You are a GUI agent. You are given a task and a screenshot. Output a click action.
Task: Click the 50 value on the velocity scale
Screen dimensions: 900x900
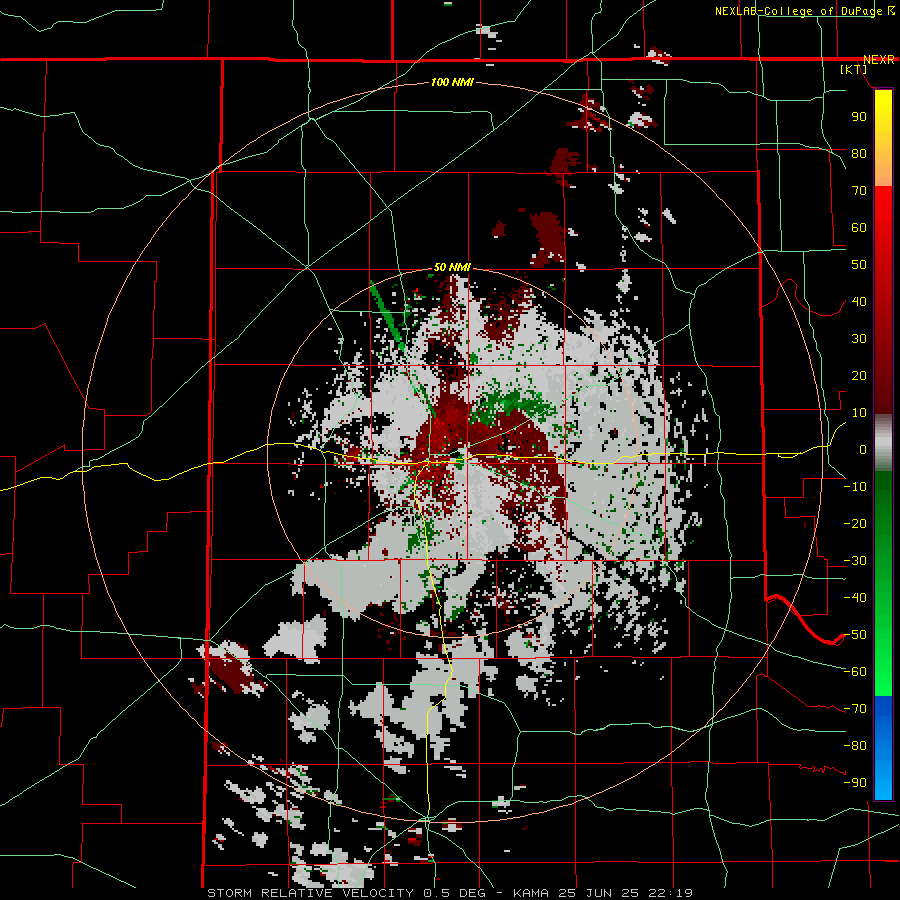click(x=859, y=265)
